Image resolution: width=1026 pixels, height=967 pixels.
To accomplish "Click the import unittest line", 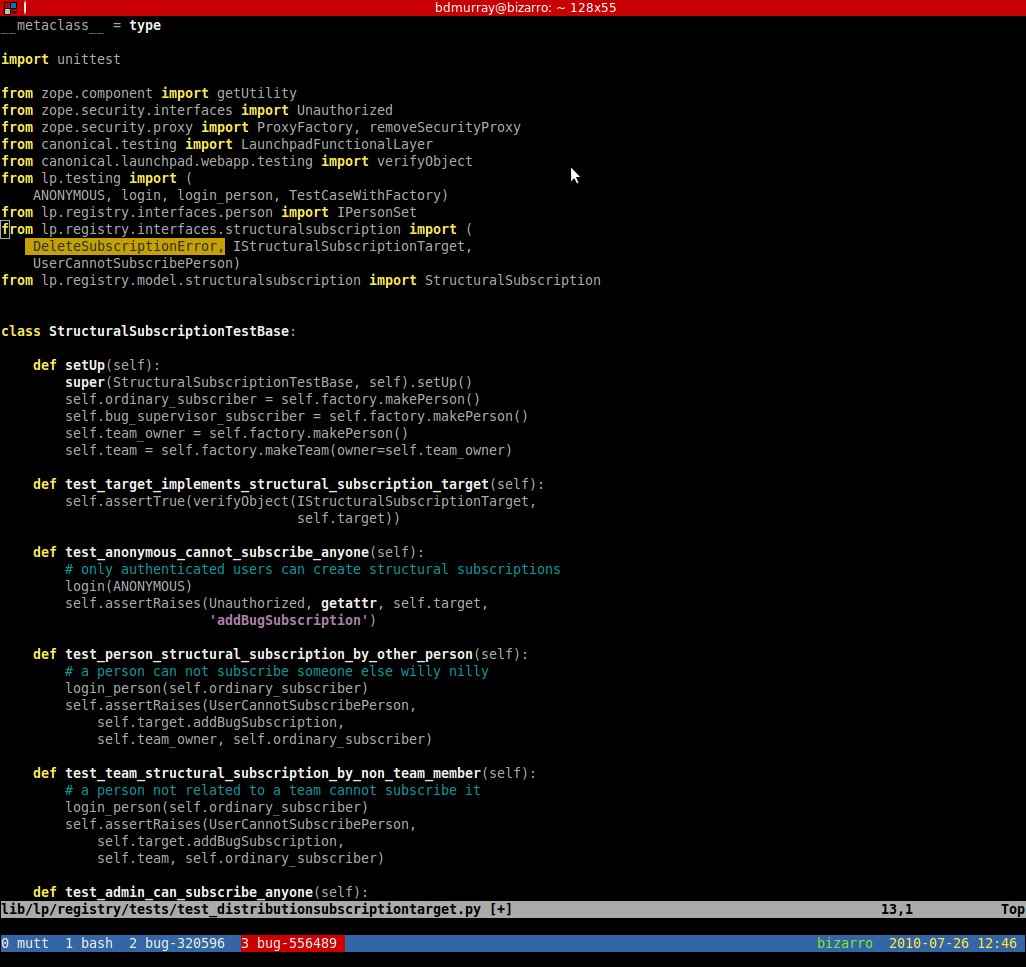I will click(61, 59).
